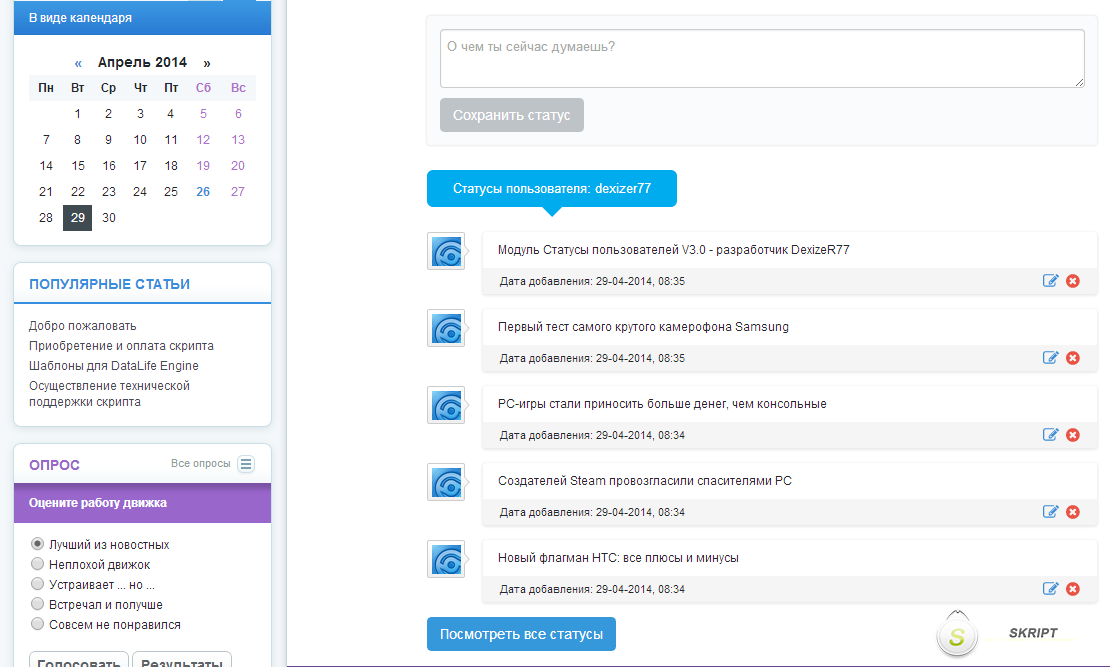Click the 'Результаты' poll button
Viewport: 1110px width, 667px height.
(182, 659)
